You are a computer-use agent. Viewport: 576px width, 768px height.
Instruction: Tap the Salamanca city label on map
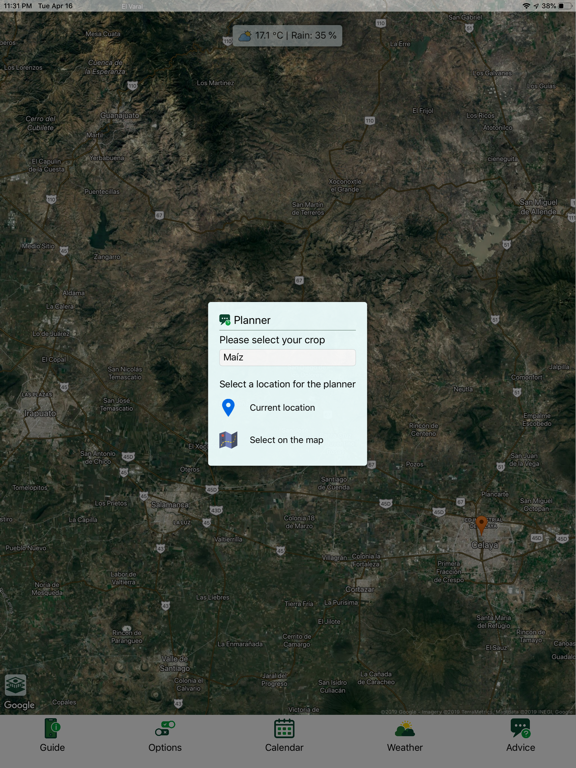pos(169,504)
